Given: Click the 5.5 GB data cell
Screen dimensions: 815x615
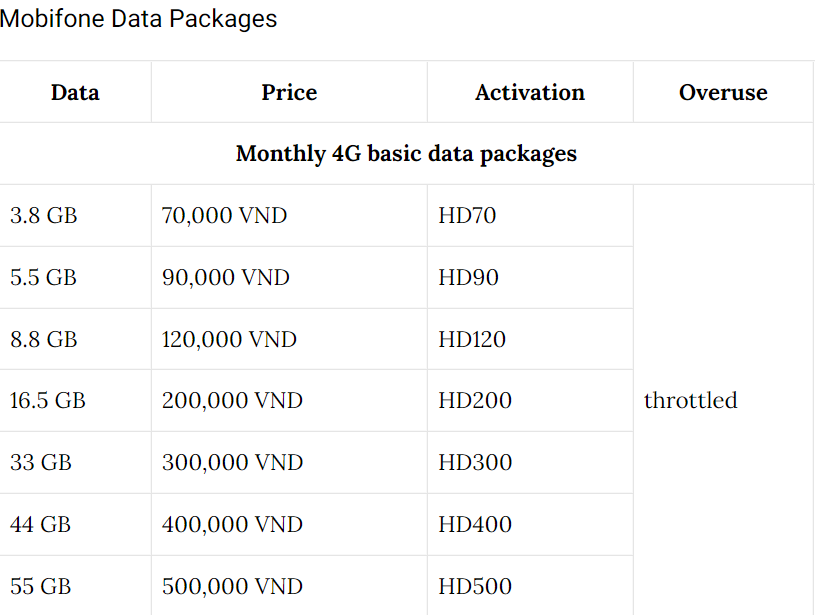Looking at the screenshot, I should click(44, 277).
